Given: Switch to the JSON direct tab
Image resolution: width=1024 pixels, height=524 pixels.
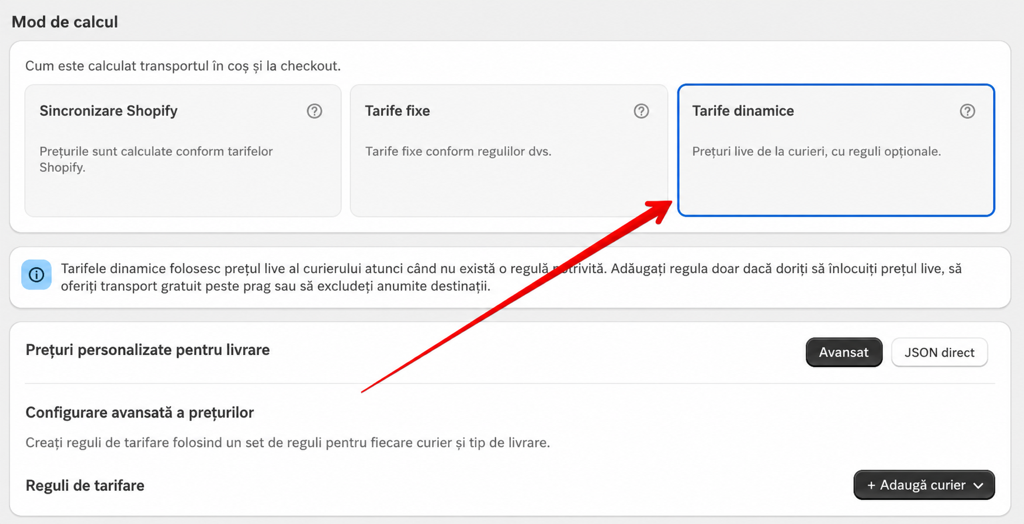Looking at the screenshot, I should (939, 352).
